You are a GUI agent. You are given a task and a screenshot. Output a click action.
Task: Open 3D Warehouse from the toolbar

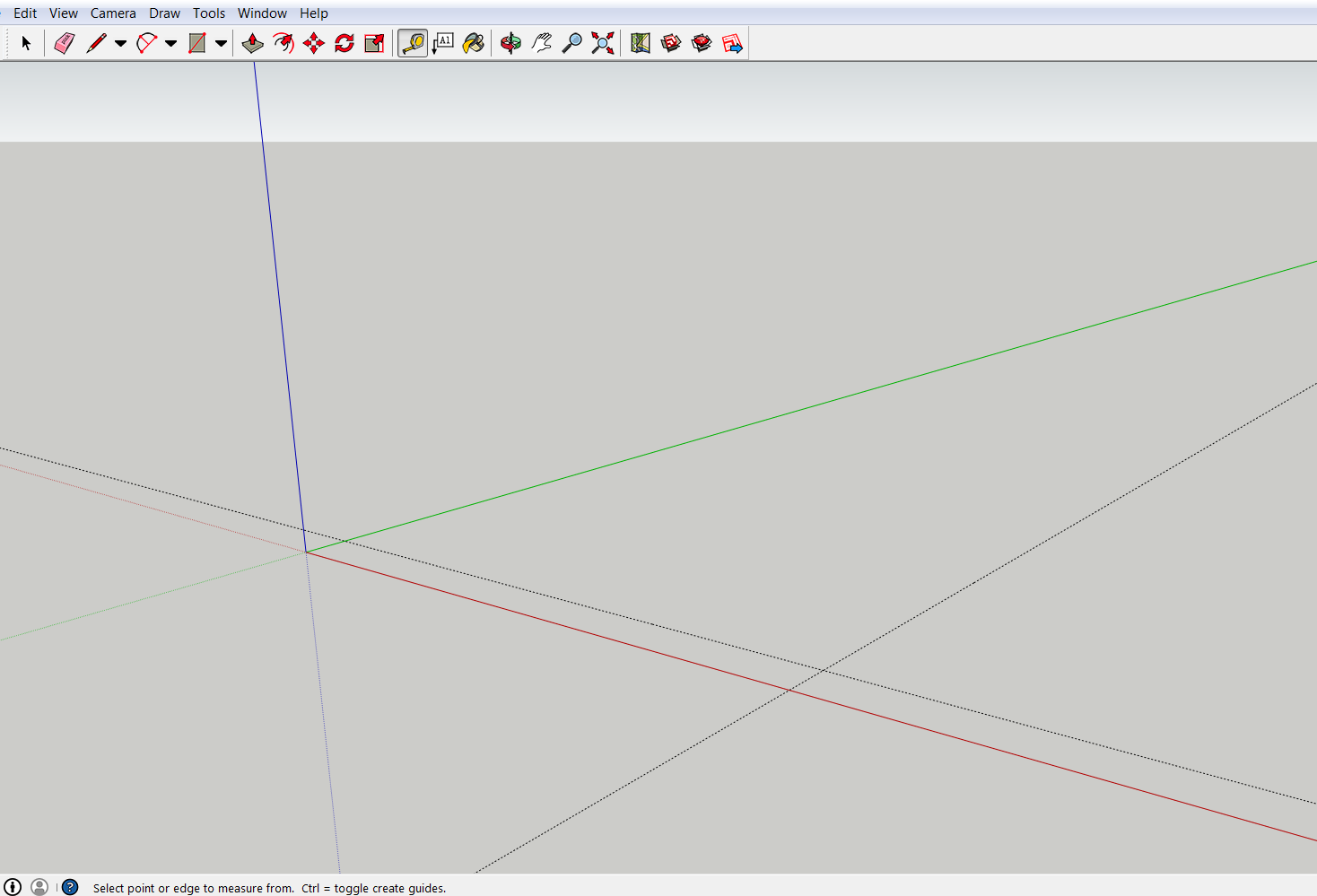click(x=671, y=43)
